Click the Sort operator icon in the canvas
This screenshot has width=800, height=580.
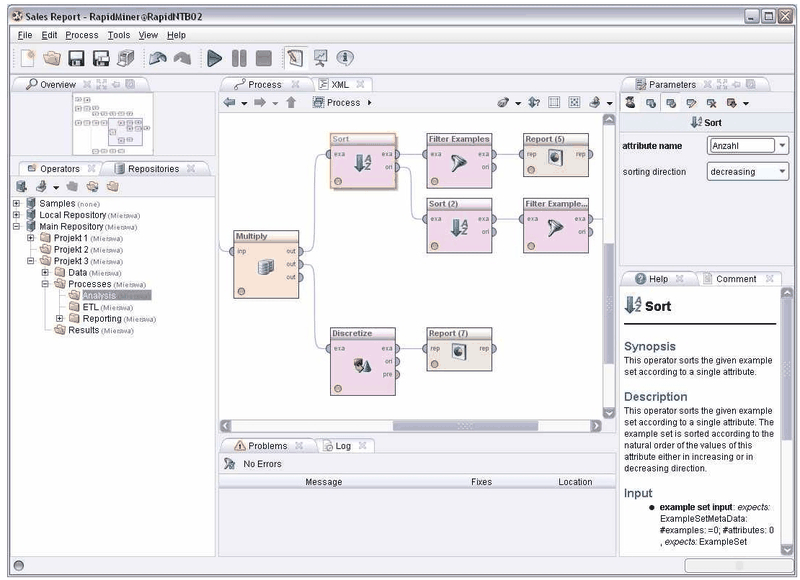[x=363, y=163]
